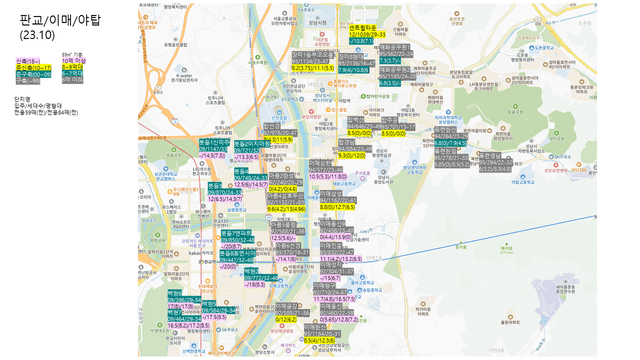The width and height of the screenshot is (640, 360).
Task: Click the pink 신축(18~) legend swatch
Action: pos(28,61)
